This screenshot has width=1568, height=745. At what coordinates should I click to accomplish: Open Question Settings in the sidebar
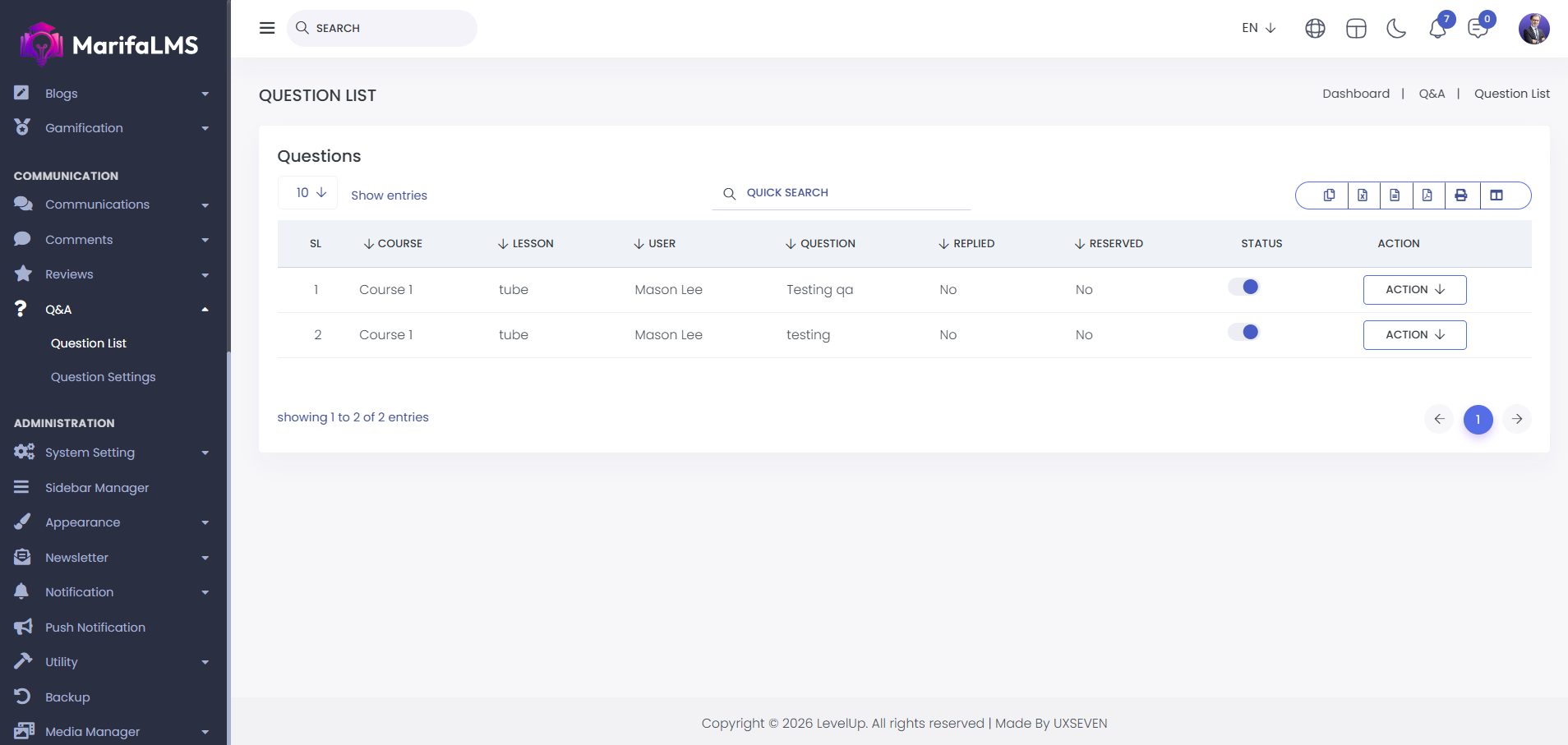click(x=103, y=377)
